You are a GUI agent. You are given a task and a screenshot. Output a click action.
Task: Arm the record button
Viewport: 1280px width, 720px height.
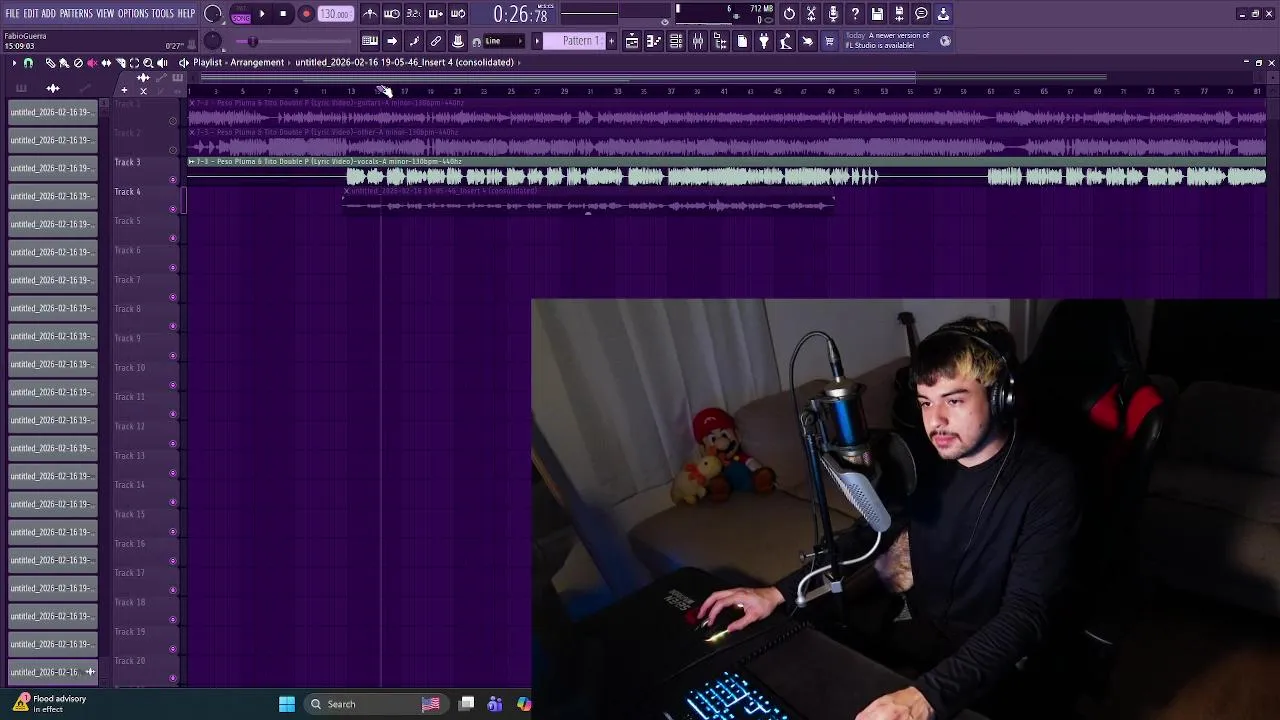click(x=306, y=14)
